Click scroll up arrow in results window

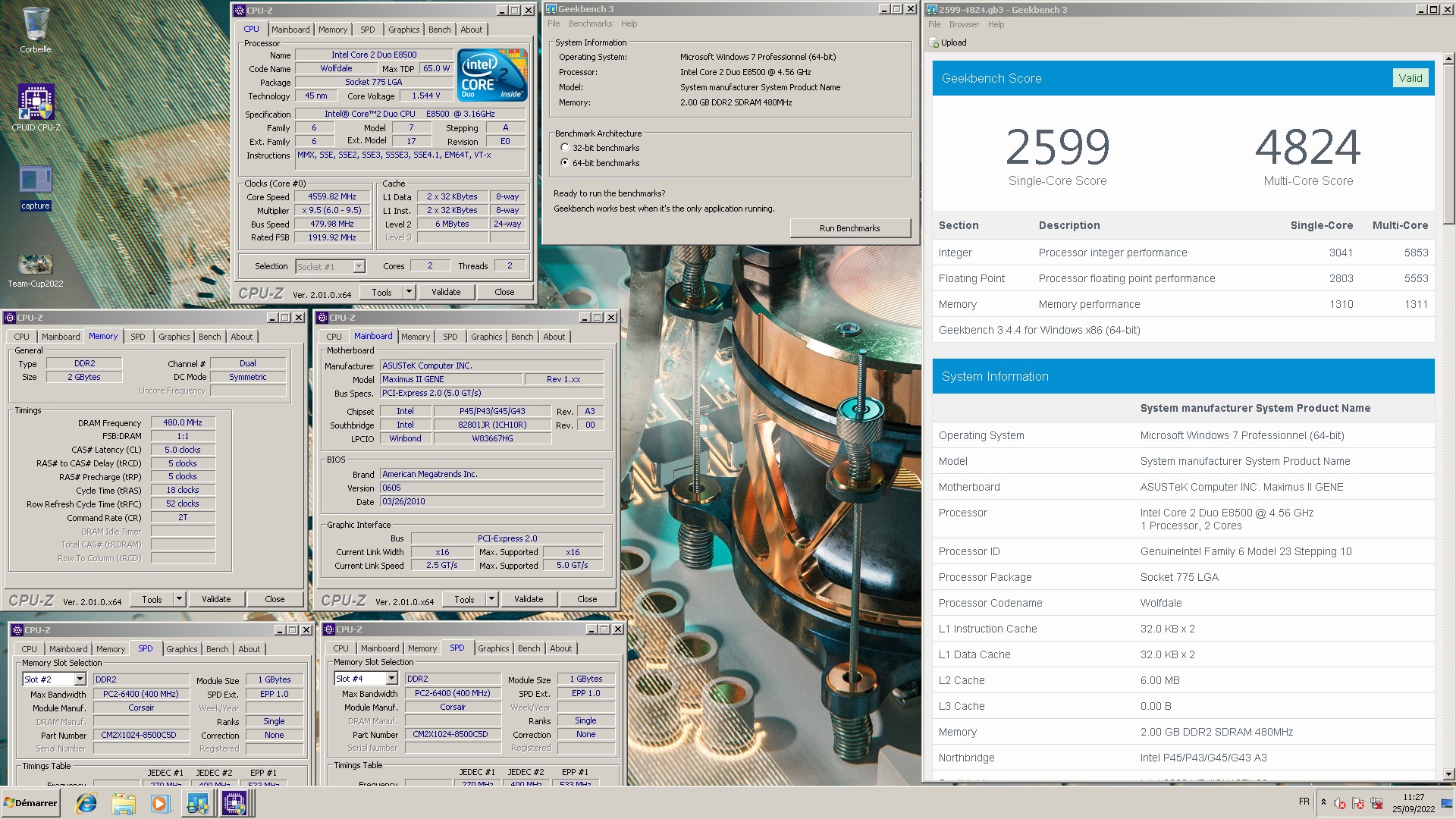point(1448,58)
